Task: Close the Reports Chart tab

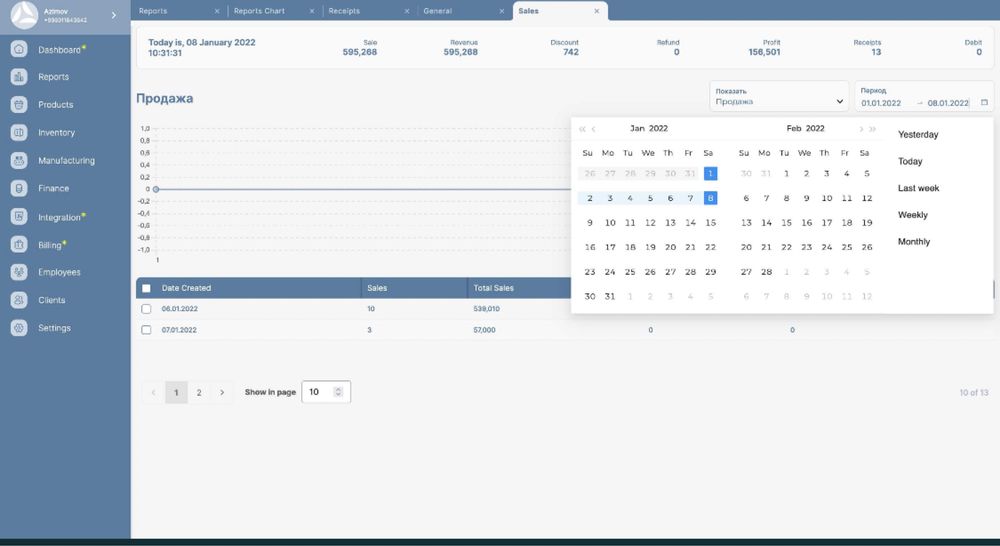Action: [x=312, y=11]
